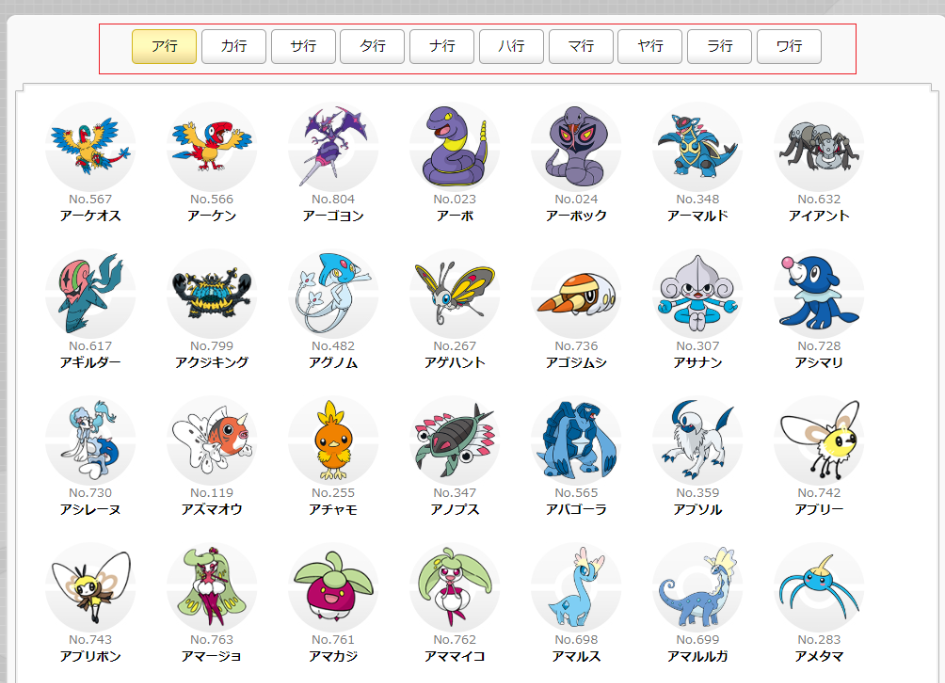Click アギルダー No.617 image
945x683 pixels.
point(90,294)
